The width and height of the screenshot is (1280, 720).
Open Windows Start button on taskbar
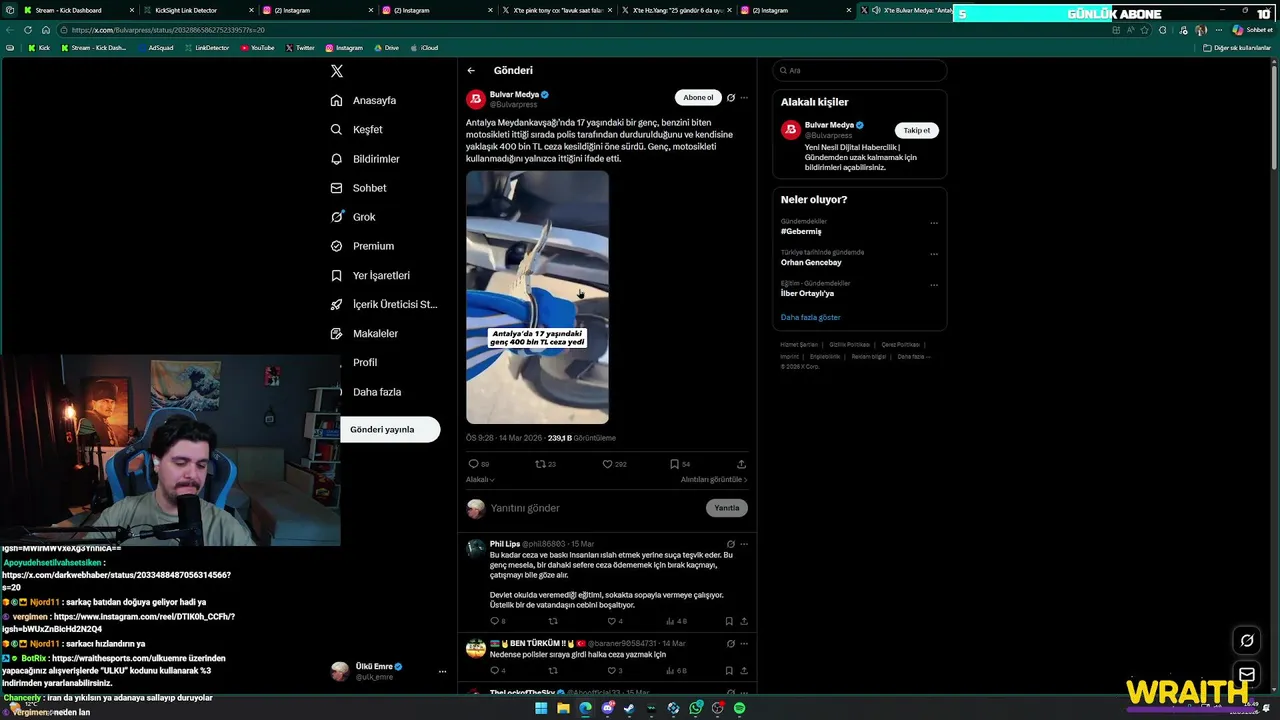pyautogui.click(x=541, y=708)
